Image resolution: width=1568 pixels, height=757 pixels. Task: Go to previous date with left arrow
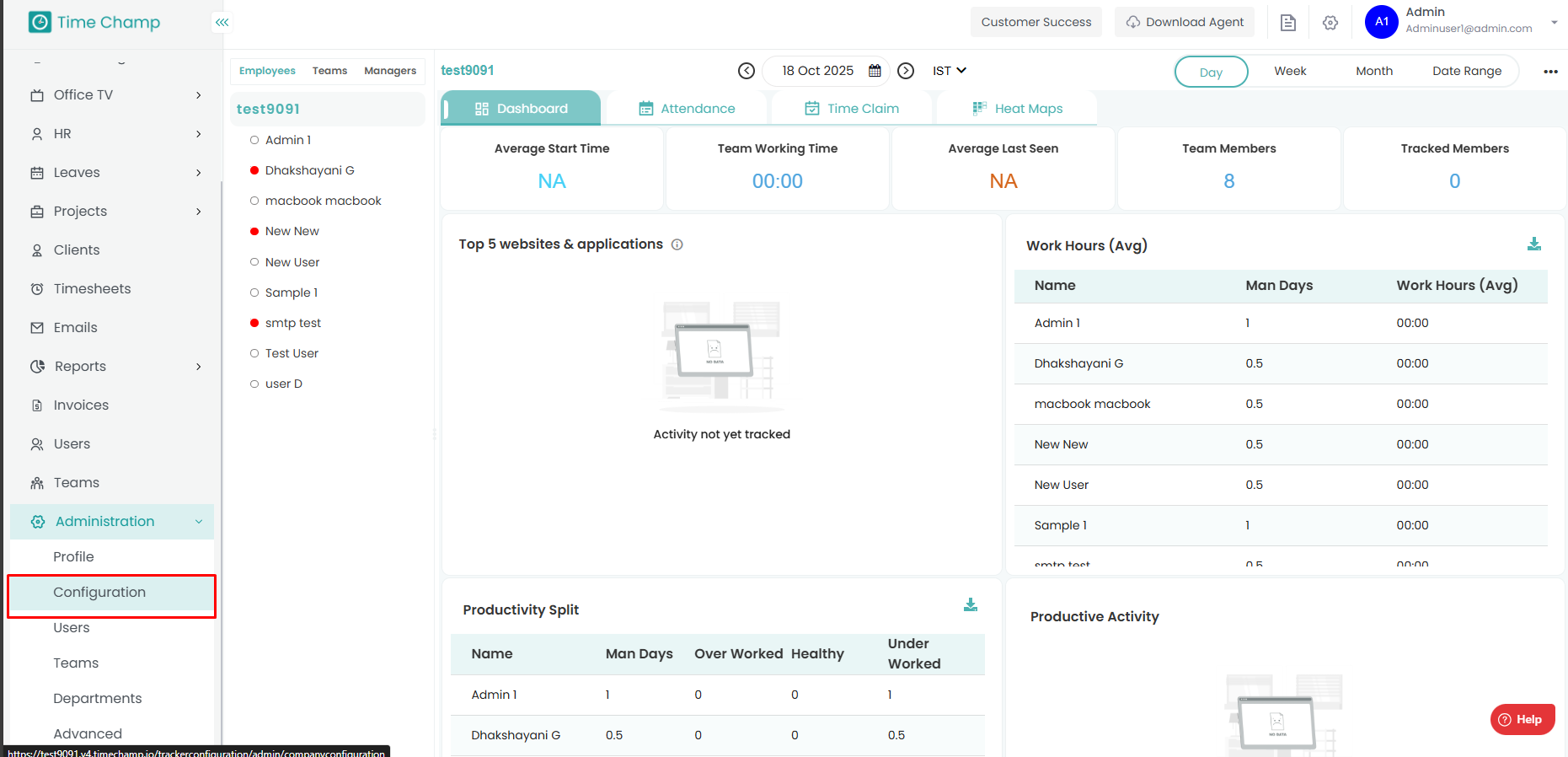click(747, 71)
